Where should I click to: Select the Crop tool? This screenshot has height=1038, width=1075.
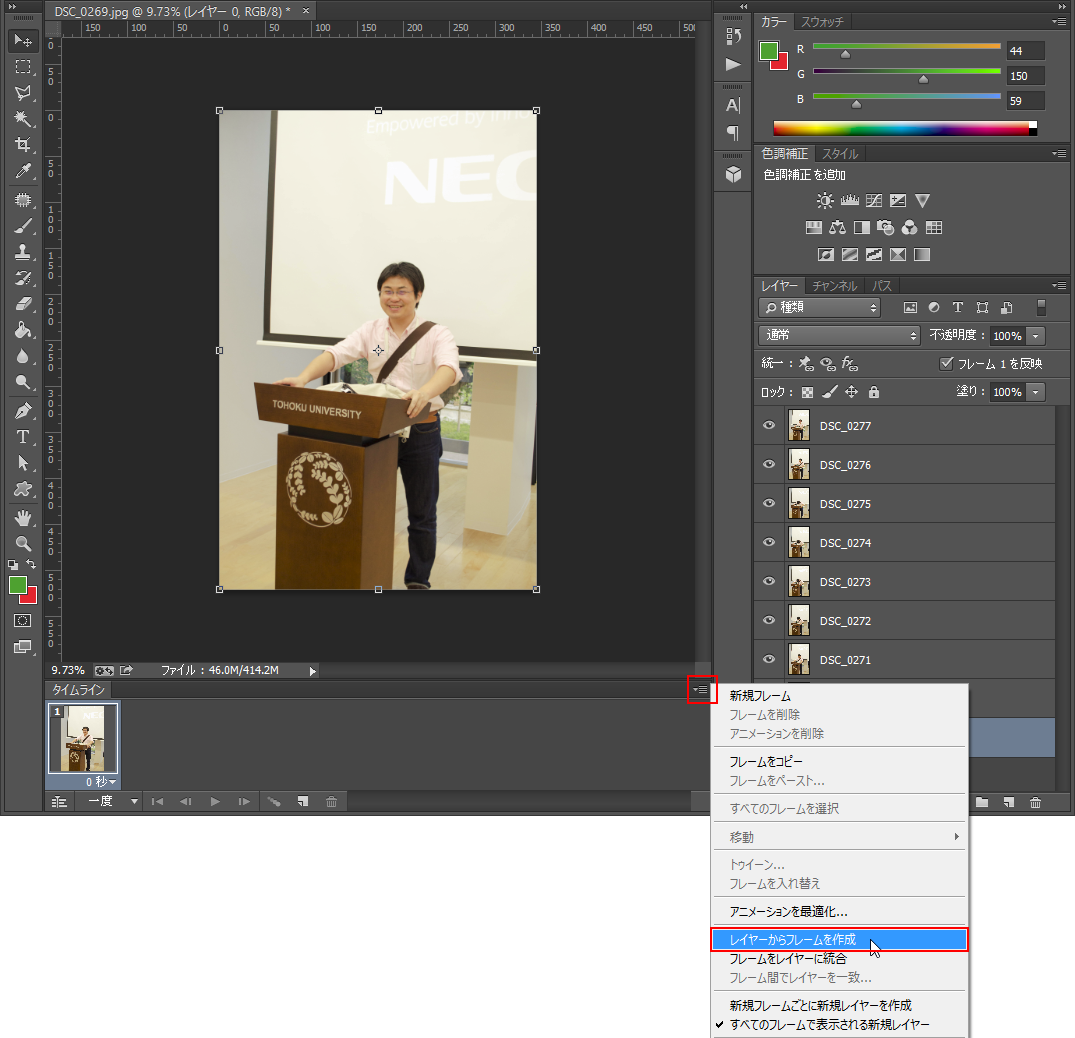tap(23, 145)
